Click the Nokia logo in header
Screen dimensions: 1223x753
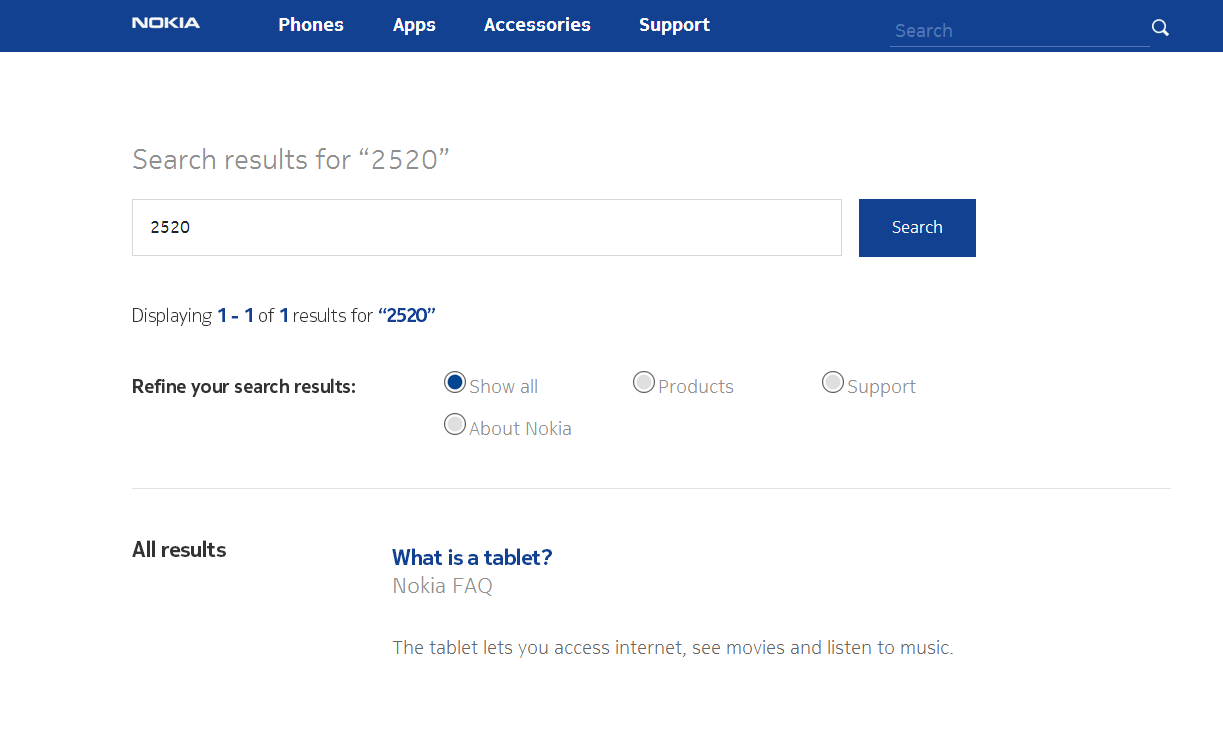[166, 23]
